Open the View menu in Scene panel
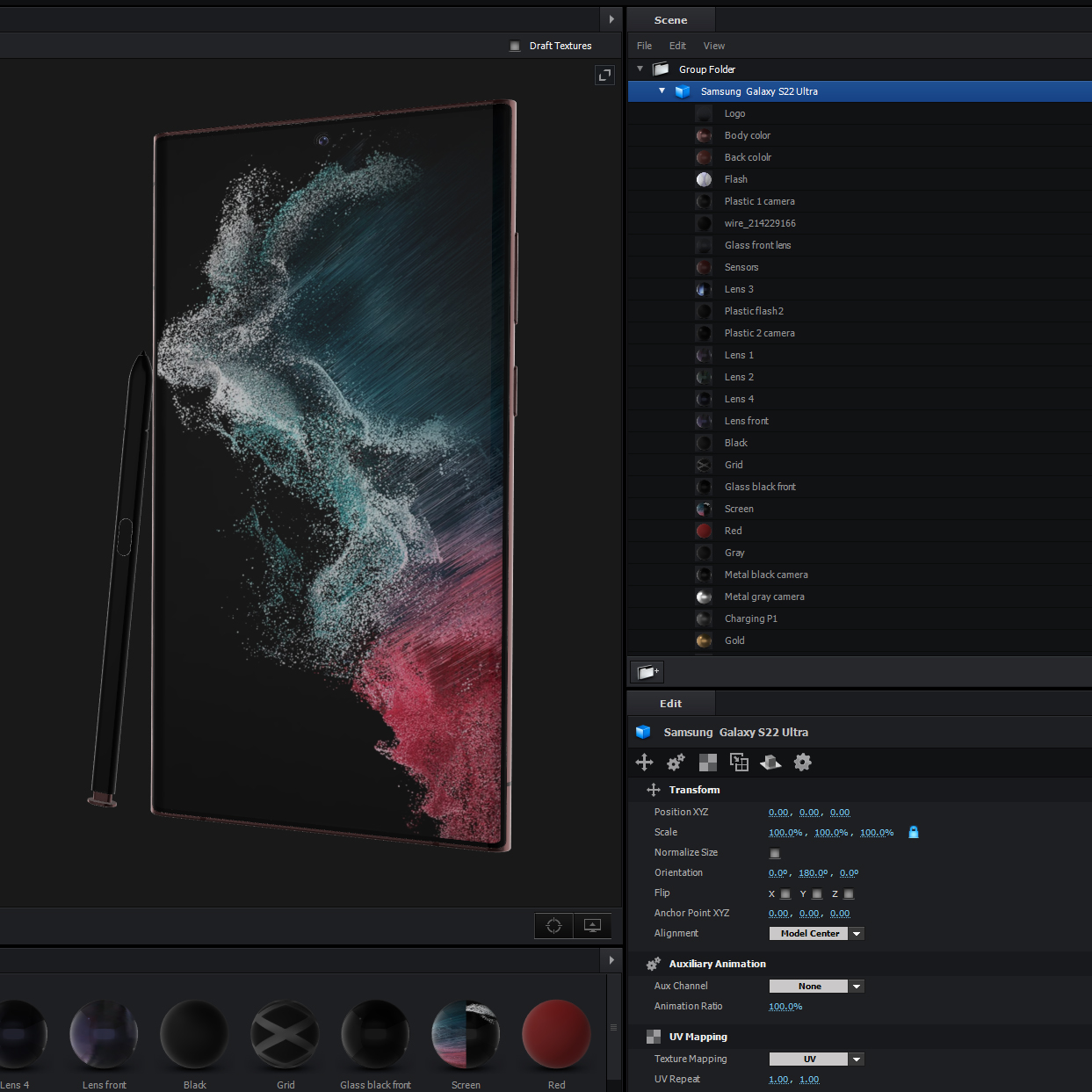The width and height of the screenshot is (1092, 1092). coord(713,46)
